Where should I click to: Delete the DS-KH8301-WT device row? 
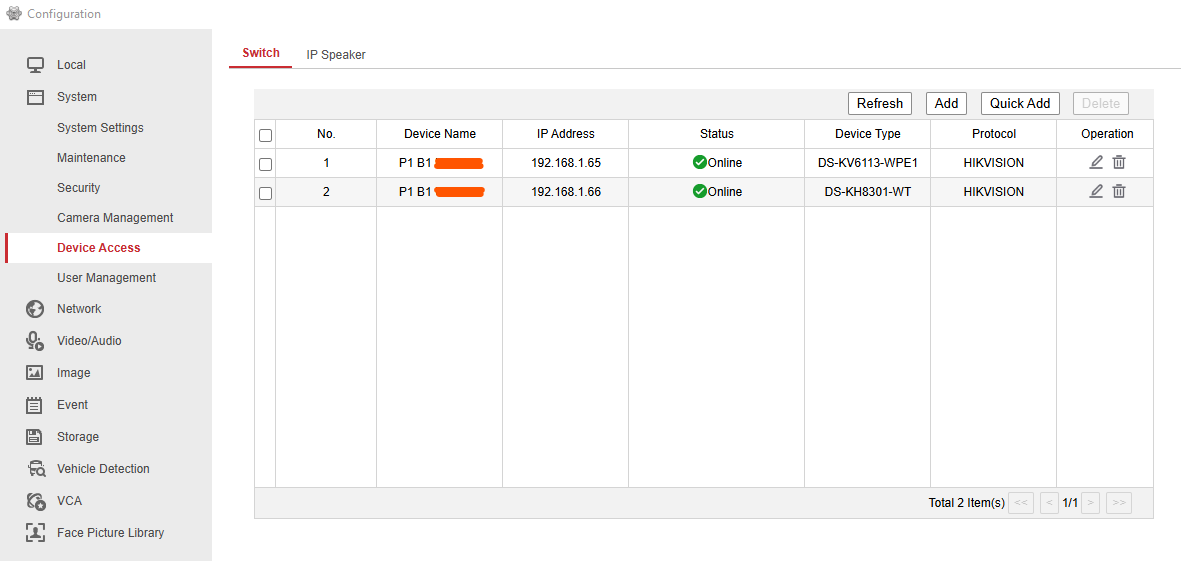[x=1119, y=191]
